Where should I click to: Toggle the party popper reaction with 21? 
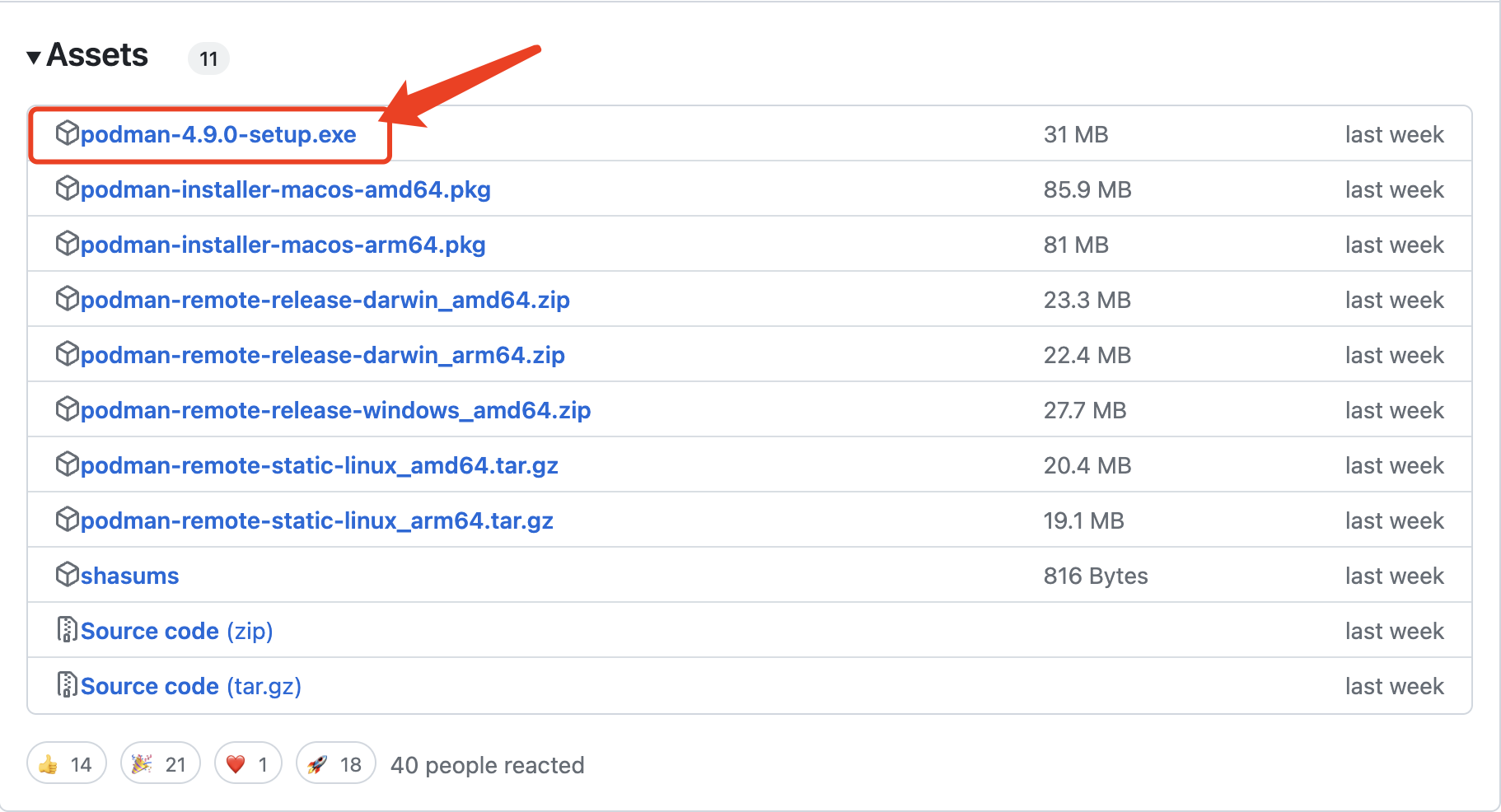pos(161,763)
